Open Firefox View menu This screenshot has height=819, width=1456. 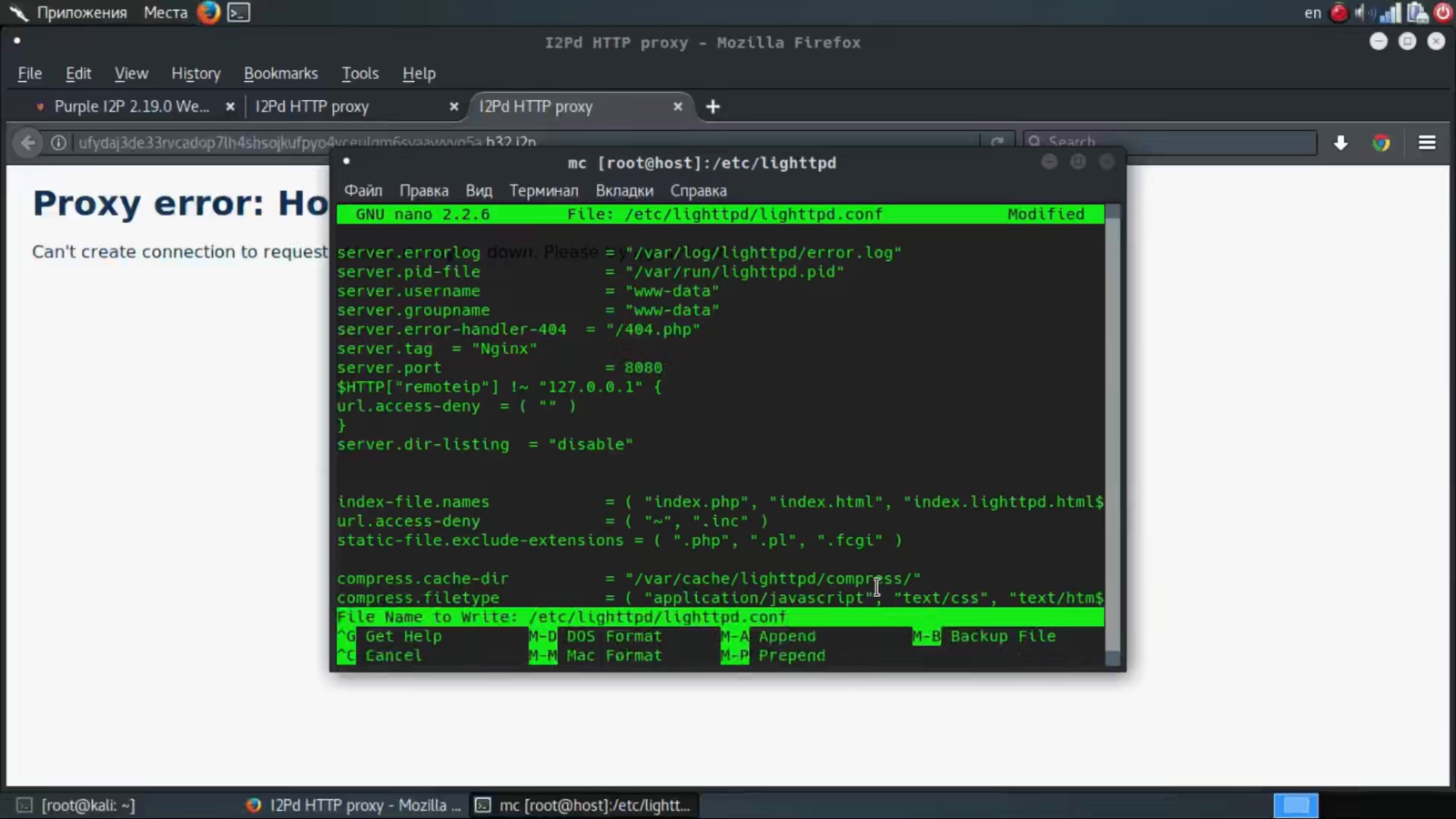pyautogui.click(x=131, y=74)
